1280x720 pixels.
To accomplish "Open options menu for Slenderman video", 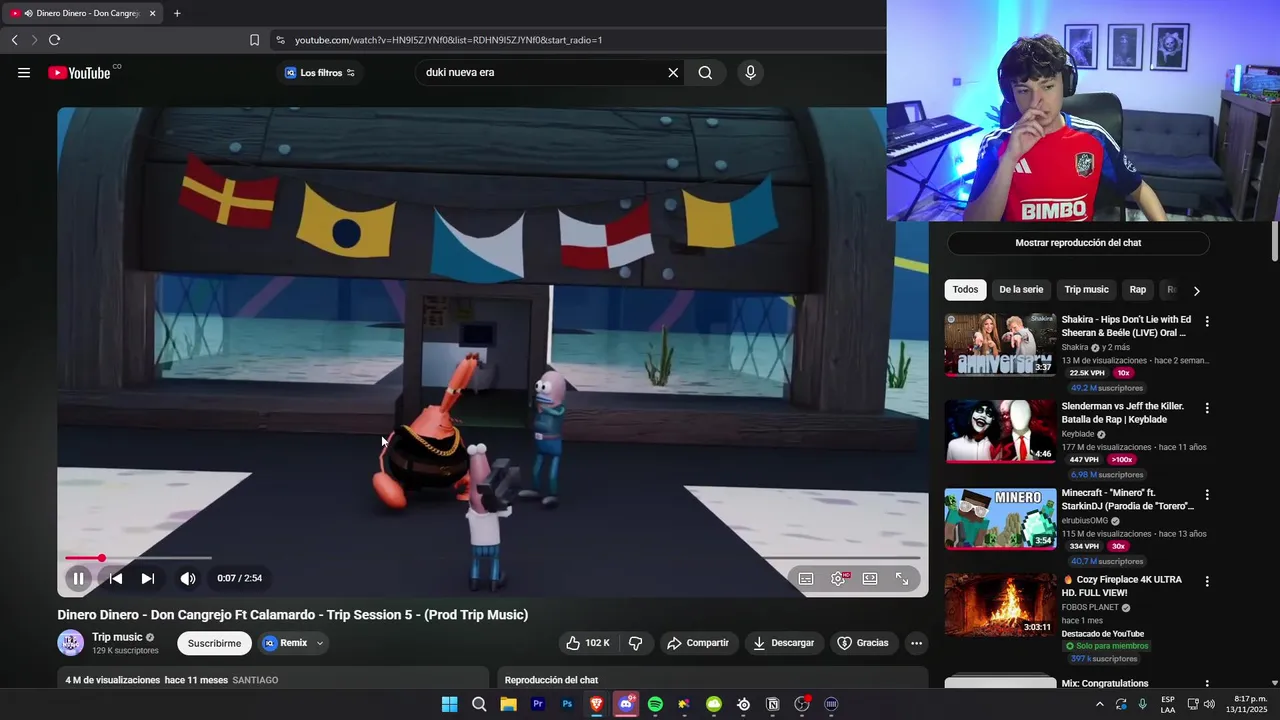I will (x=1207, y=408).
